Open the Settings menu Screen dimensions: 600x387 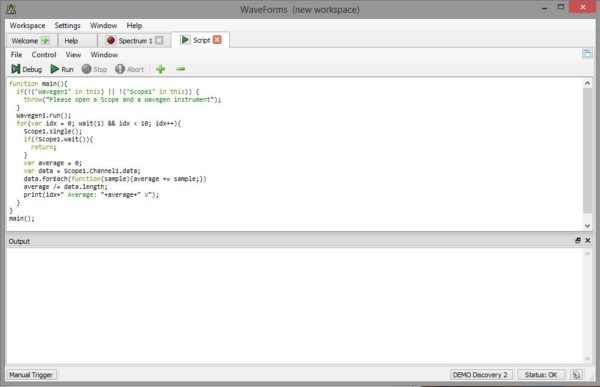67,26
